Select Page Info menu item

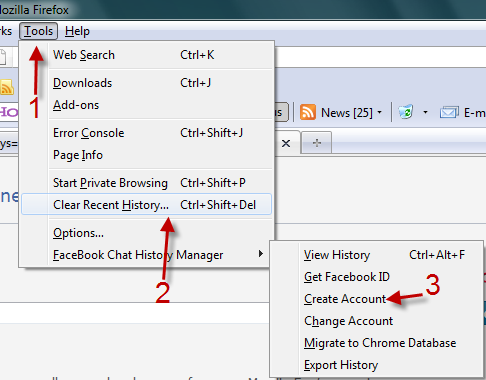147,155
